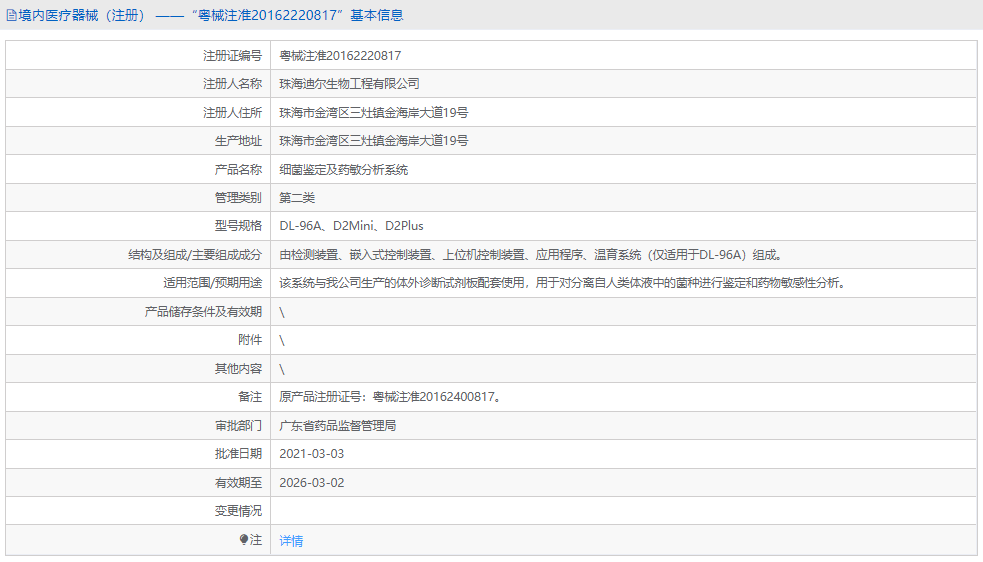Select the 注册人住所 address value
This screenshot has width=983, height=562.
pyautogui.click(x=374, y=113)
